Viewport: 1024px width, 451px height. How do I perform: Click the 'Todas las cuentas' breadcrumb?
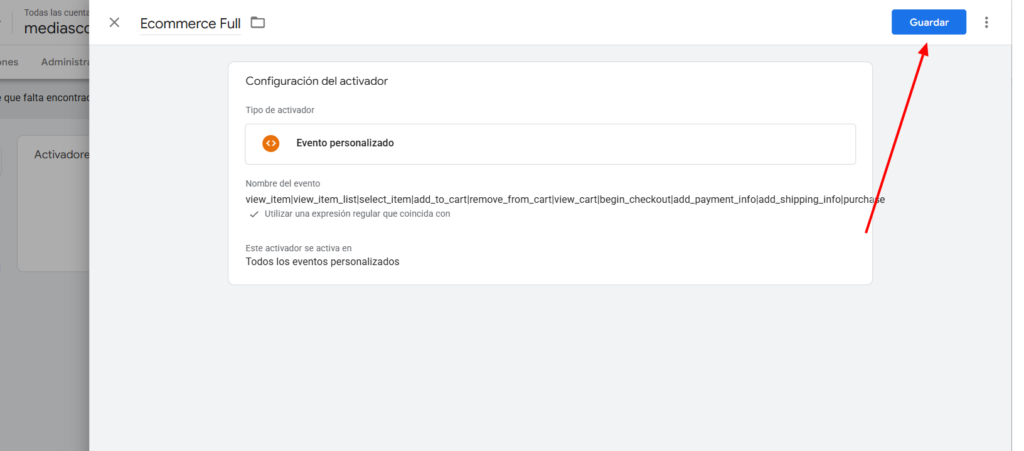coord(56,12)
